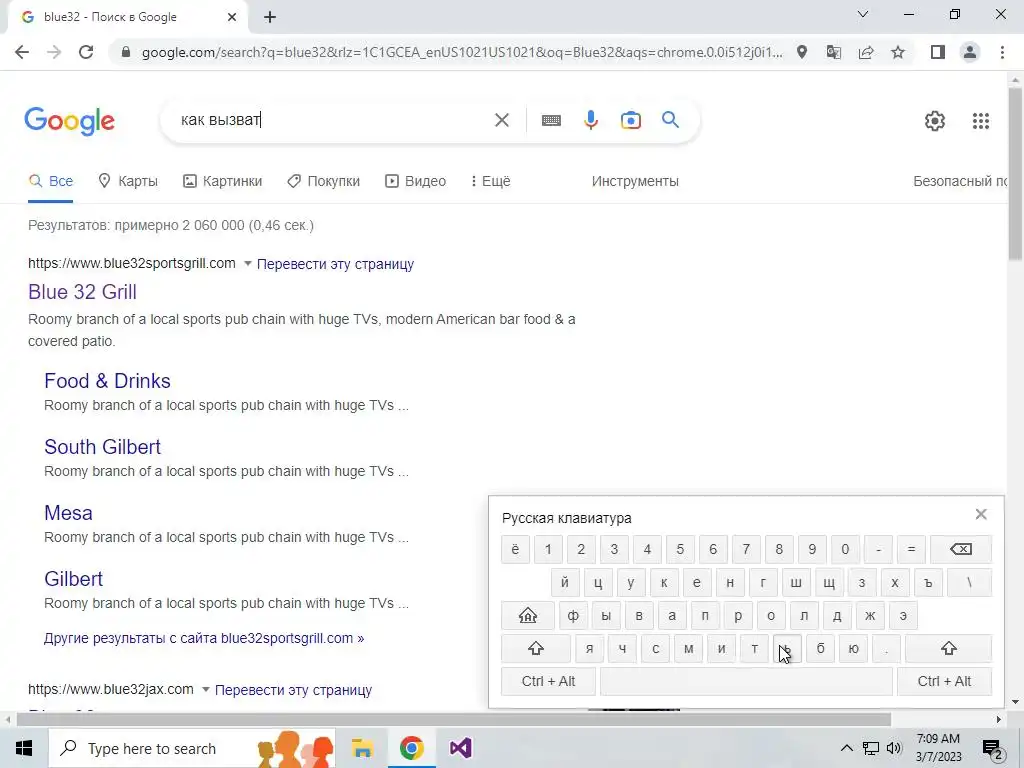Submit search with magnifier icon
Screen dimensions: 1024x768
(x=670, y=120)
